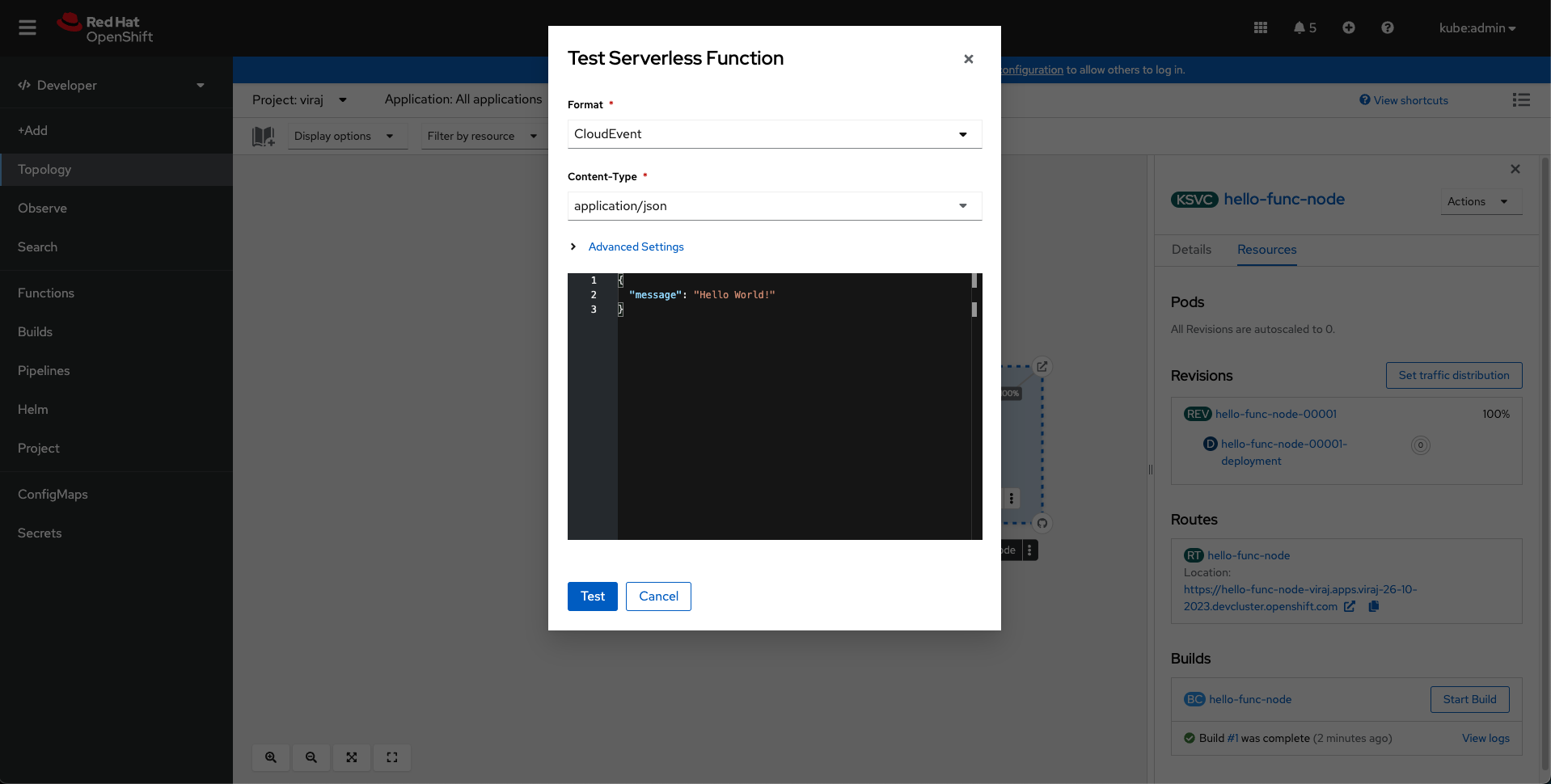Open the navigation hamburger menu
Viewport: 1551px width, 784px height.
point(27,27)
